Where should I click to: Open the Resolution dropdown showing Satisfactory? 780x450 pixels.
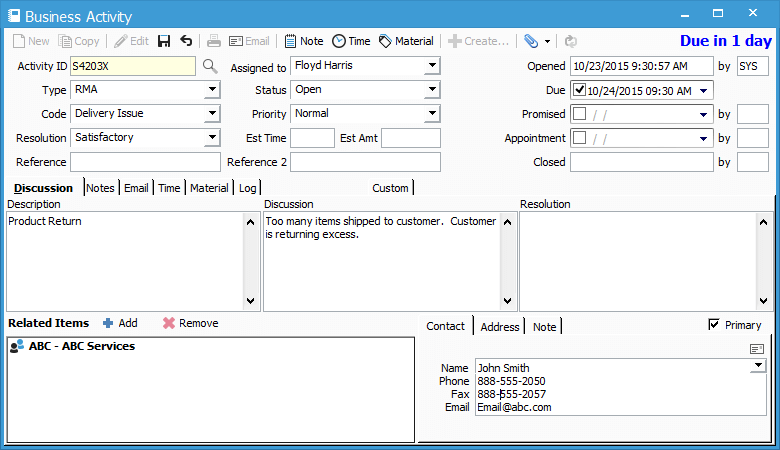[x=212, y=137]
